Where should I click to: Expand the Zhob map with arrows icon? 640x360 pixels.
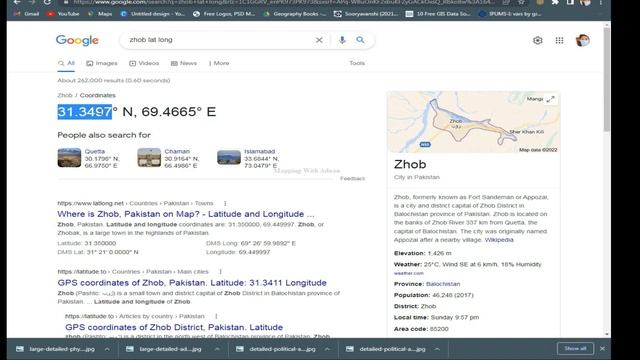[550, 99]
